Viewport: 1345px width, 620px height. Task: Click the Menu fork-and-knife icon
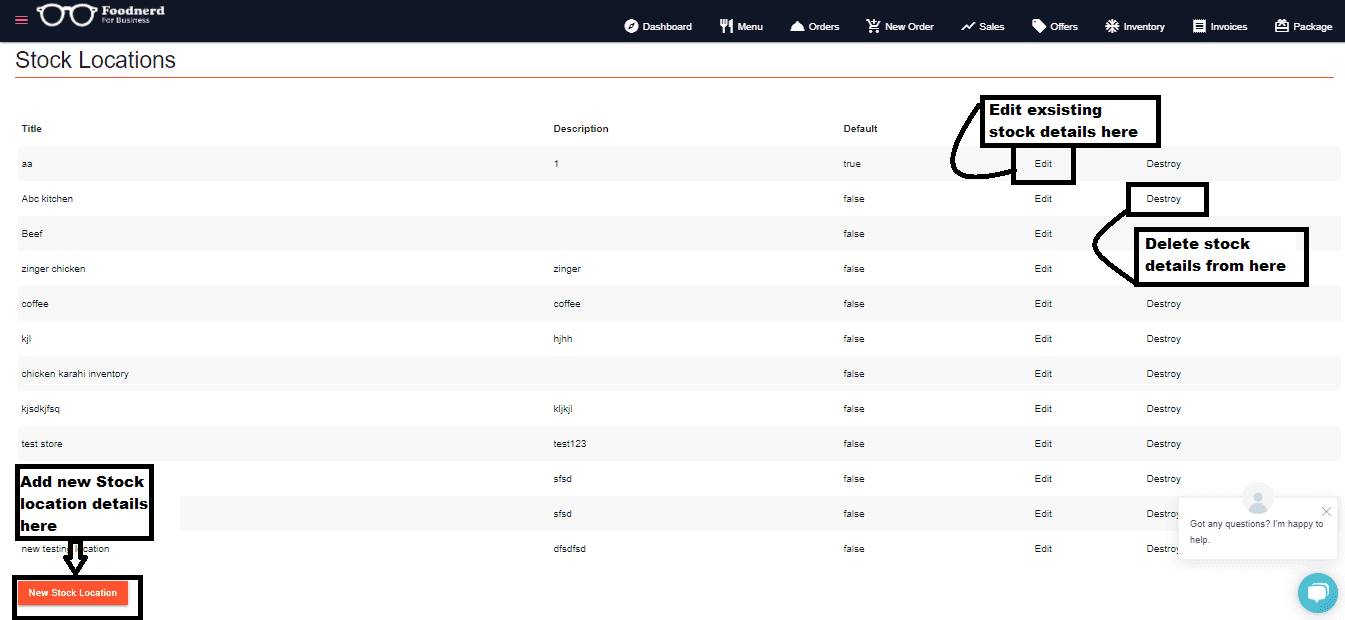(726, 26)
